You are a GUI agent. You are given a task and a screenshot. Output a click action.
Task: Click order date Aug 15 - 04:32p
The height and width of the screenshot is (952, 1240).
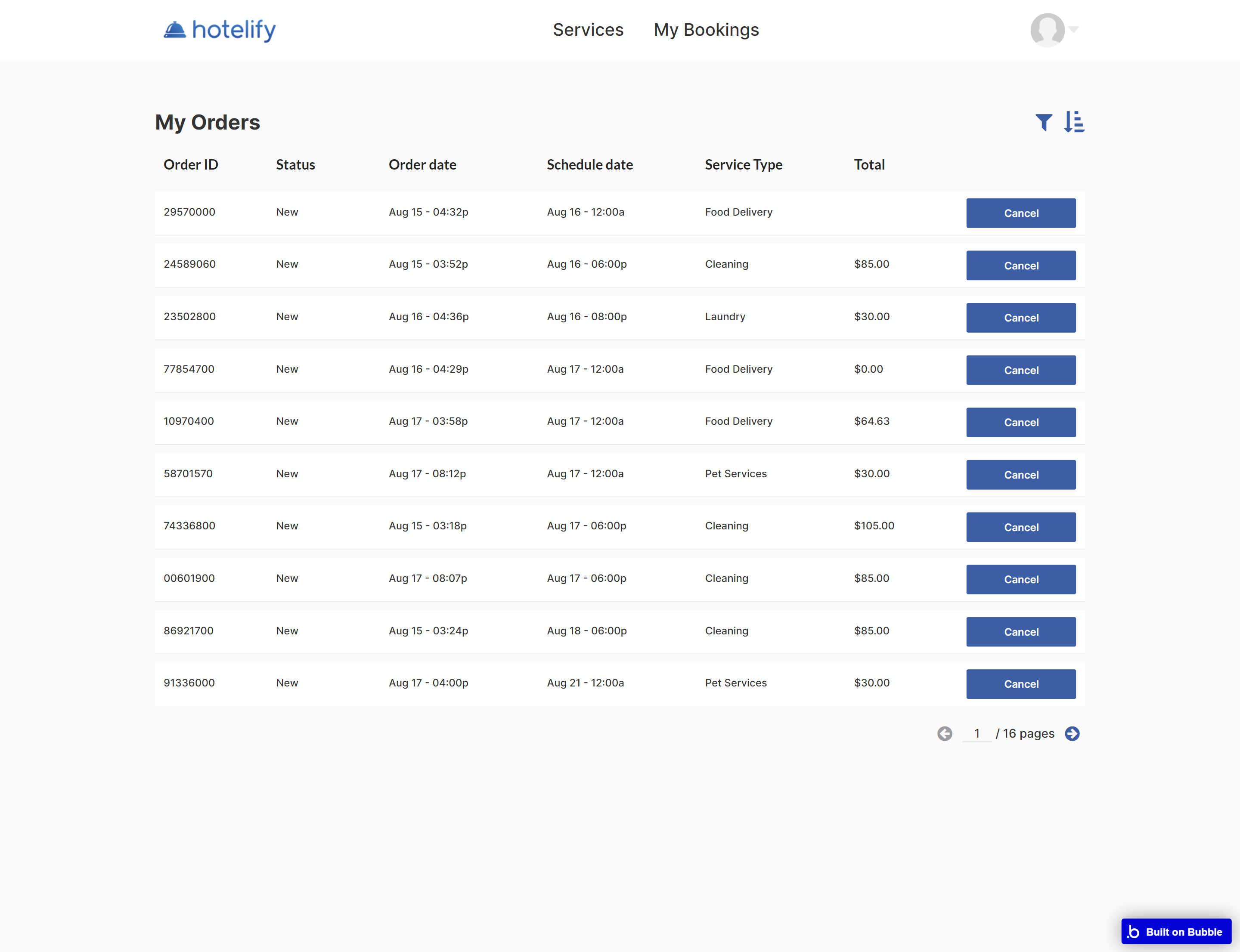pos(428,212)
